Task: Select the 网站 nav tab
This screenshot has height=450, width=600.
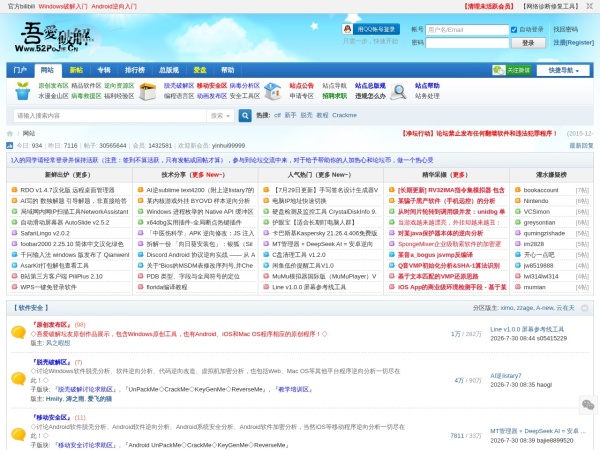Action: pyautogui.click(x=47, y=70)
